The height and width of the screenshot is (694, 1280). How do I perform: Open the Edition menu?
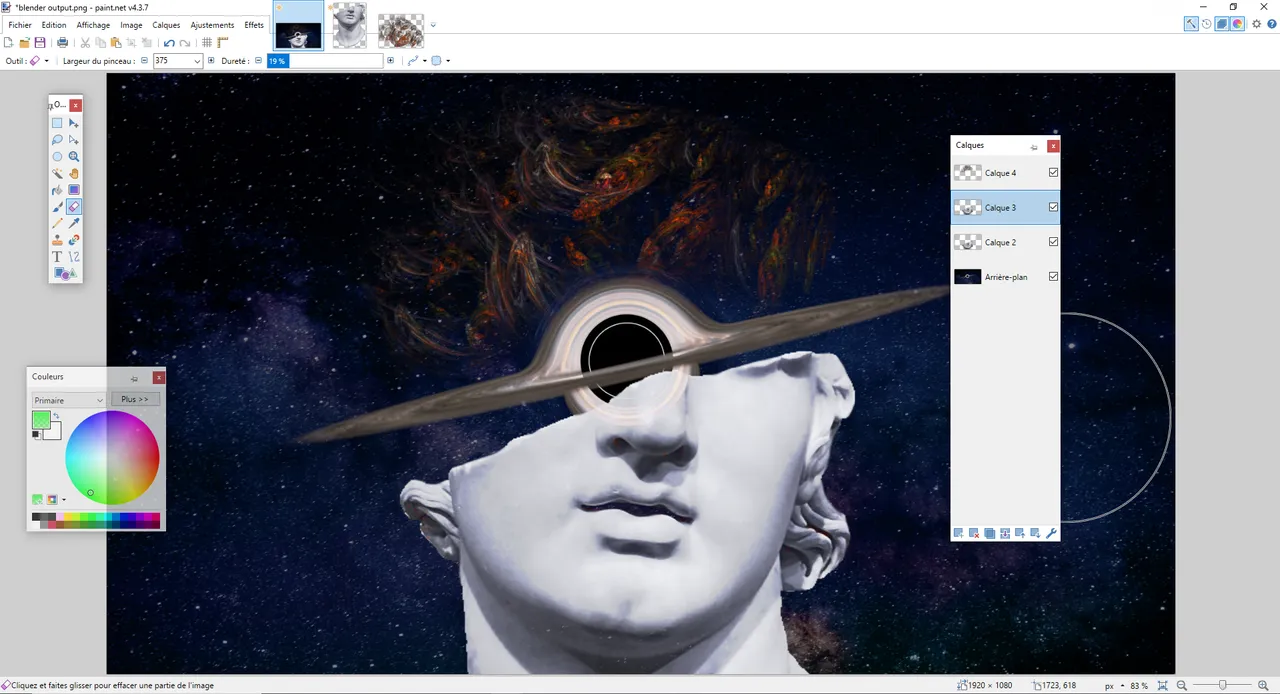pos(54,25)
